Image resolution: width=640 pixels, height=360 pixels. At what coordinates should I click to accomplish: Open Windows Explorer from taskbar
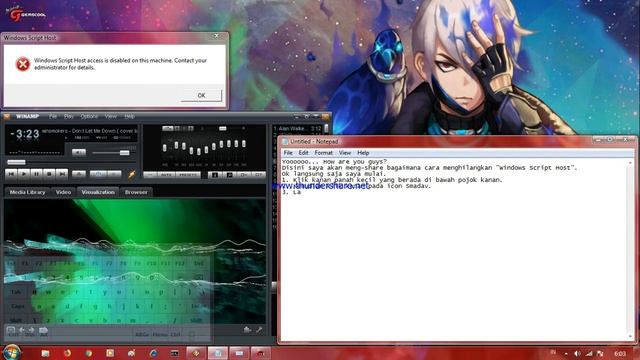pyautogui.click(x=45, y=353)
